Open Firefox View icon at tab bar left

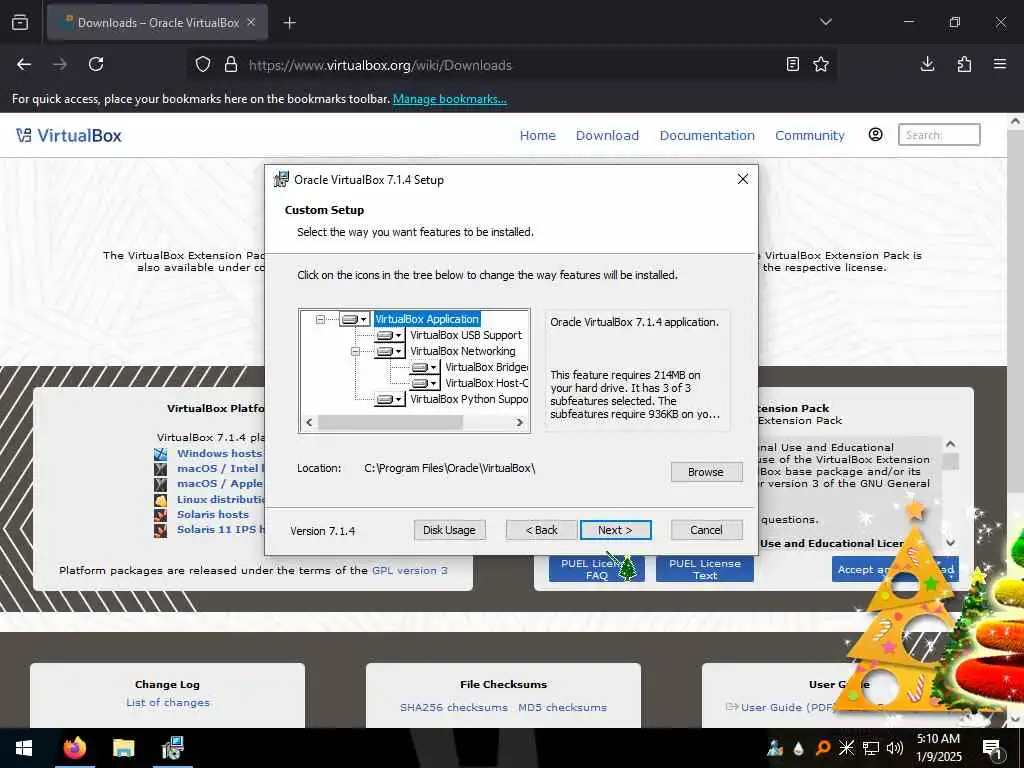point(20,22)
